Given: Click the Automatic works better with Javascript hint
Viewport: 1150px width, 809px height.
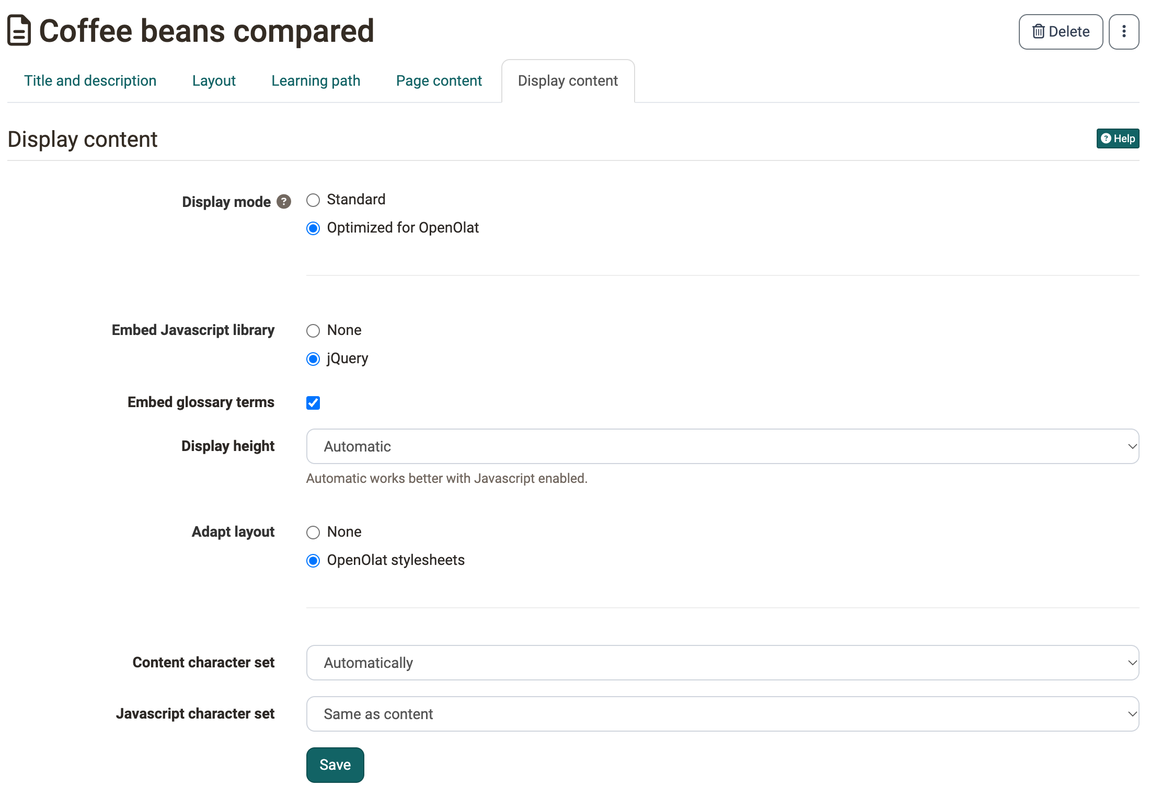Looking at the screenshot, I should (447, 478).
